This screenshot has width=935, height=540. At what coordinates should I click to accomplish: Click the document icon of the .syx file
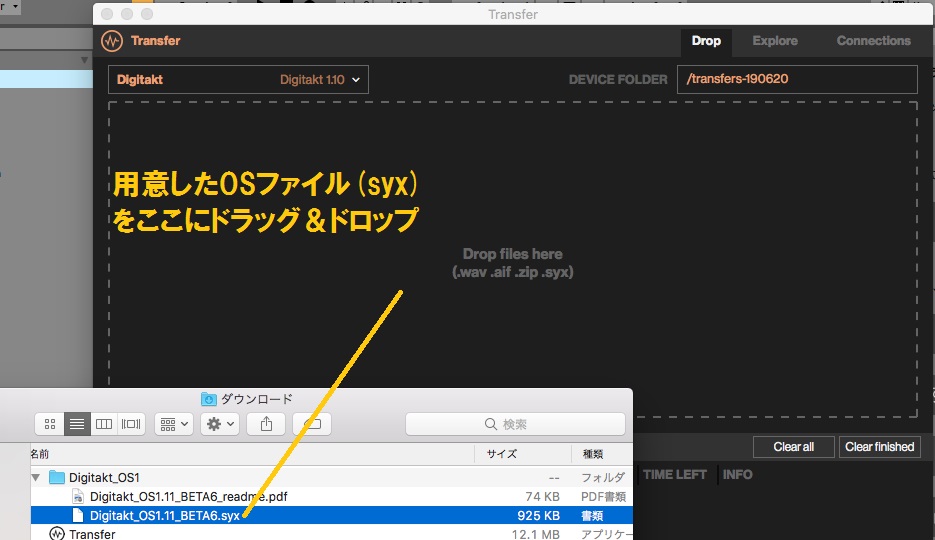(x=78, y=516)
